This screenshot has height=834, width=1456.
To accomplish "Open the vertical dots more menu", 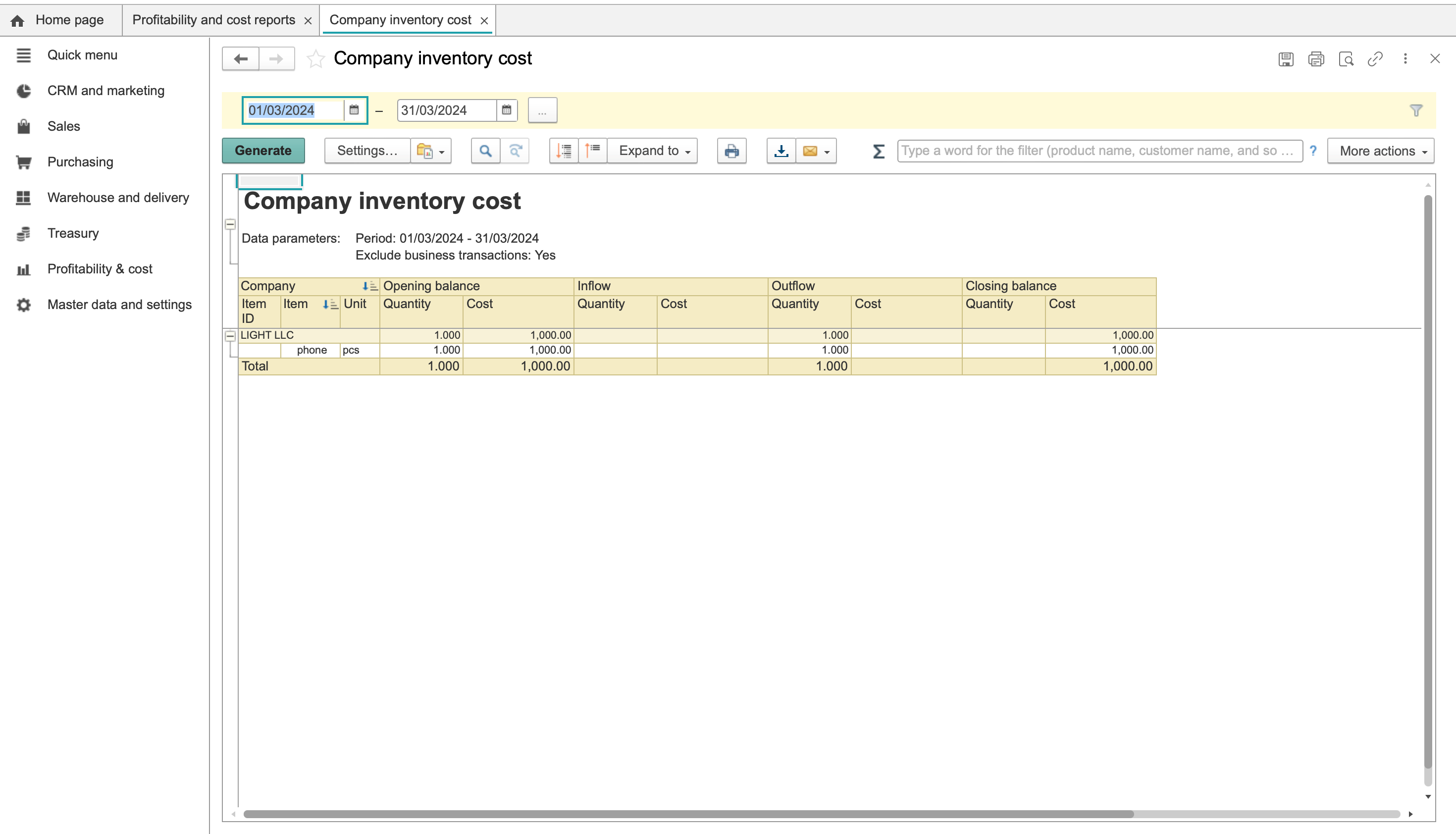I will (x=1405, y=58).
